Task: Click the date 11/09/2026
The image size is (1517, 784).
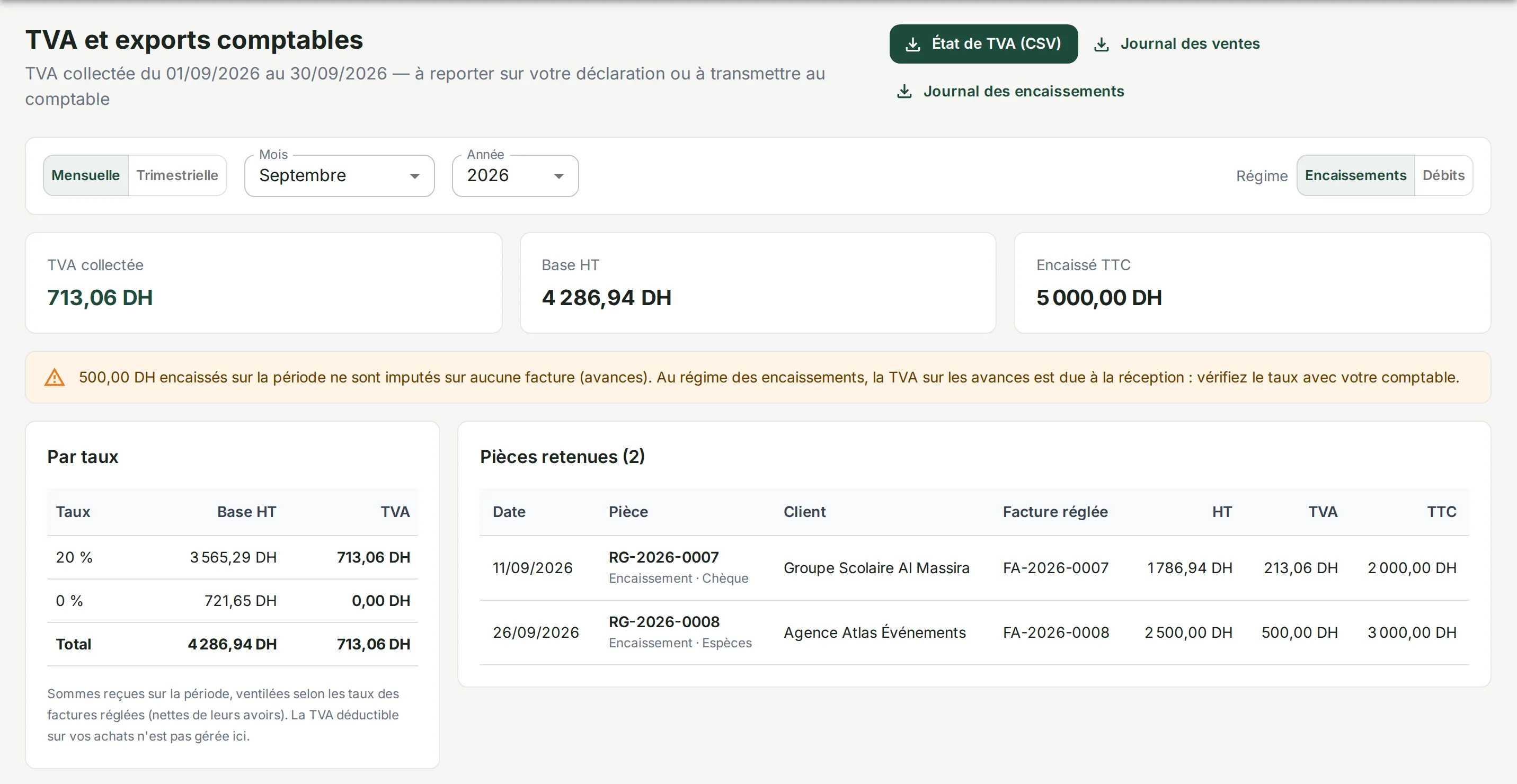Action: [x=533, y=568]
